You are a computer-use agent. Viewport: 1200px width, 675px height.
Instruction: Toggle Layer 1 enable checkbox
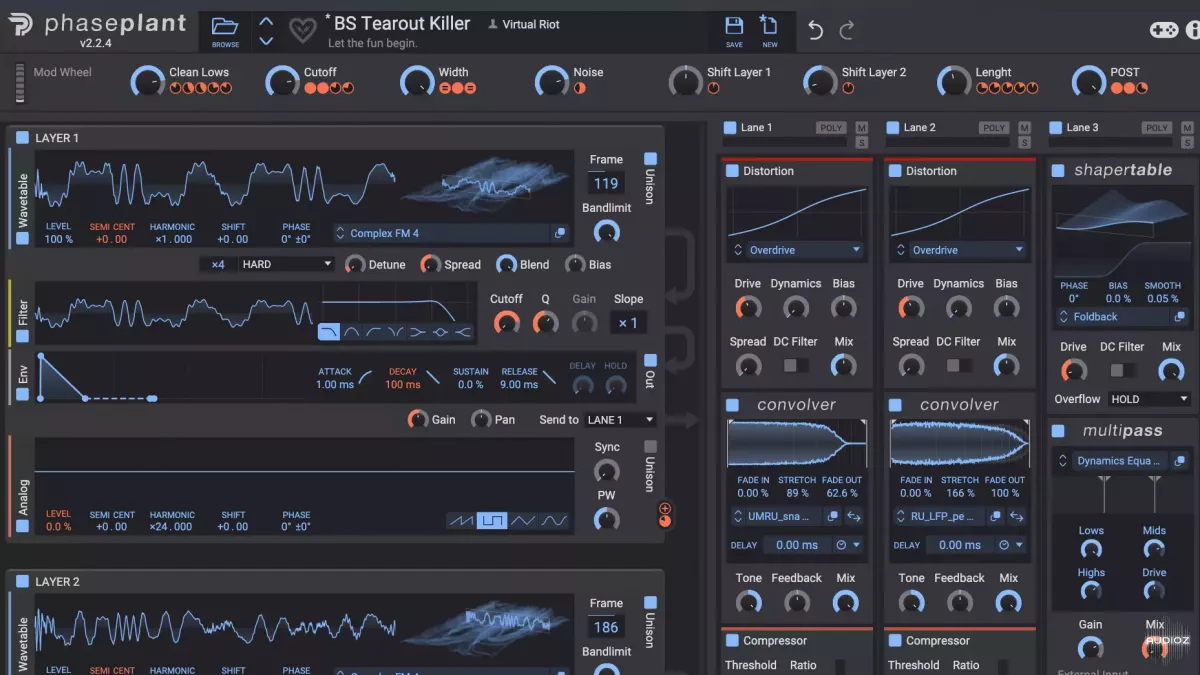click(22, 137)
